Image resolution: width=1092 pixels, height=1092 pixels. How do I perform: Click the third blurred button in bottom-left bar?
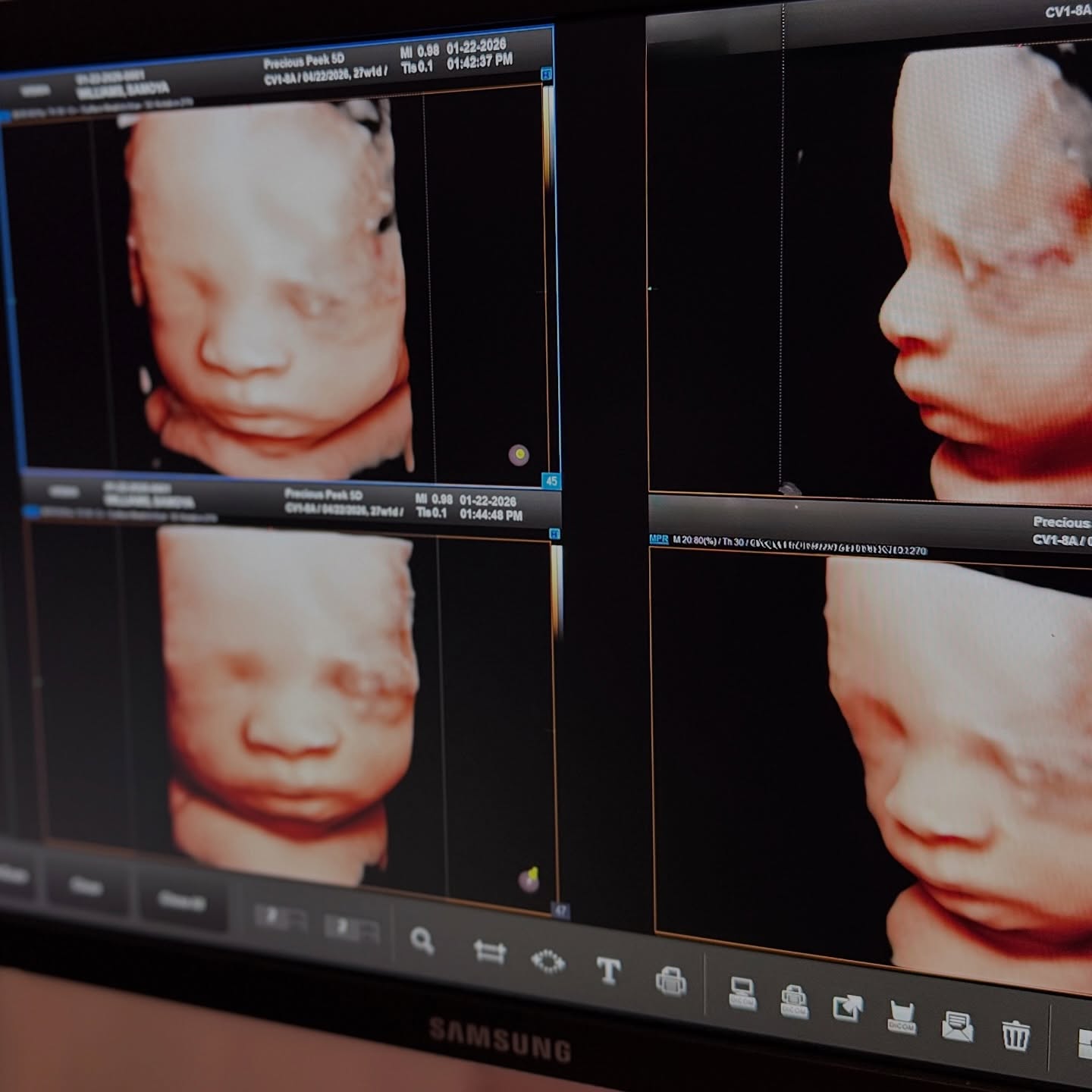pyautogui.click(x=182, y=901)
